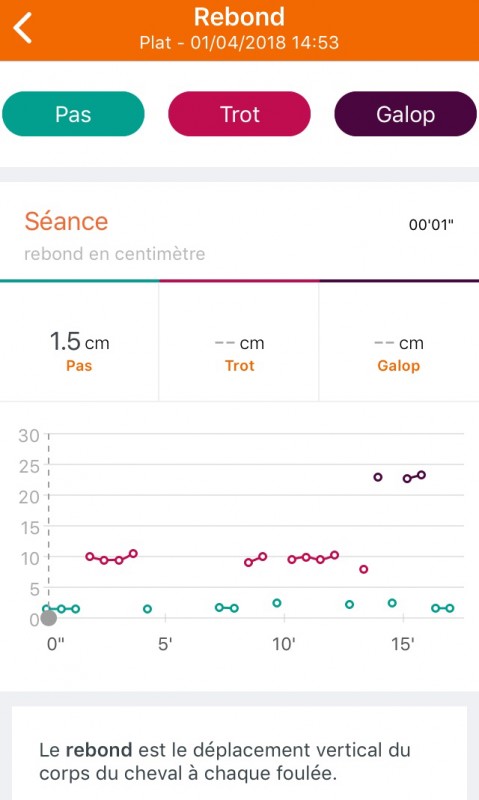
Task: Tap the first trot data point
Action: coord(90,556)
